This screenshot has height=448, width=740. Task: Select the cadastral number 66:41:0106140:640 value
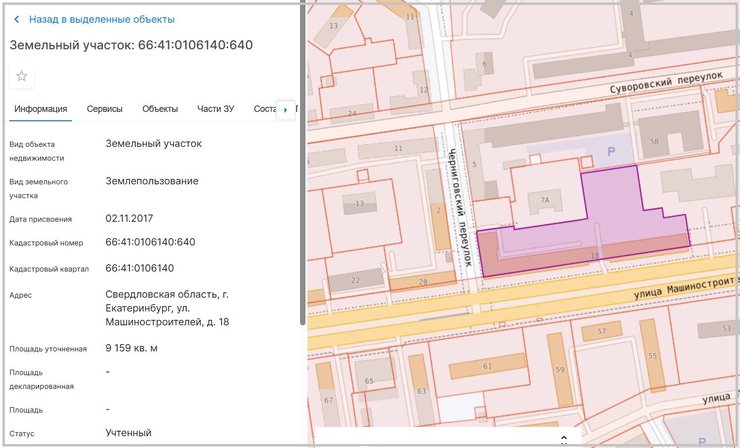tap(150, 242)
